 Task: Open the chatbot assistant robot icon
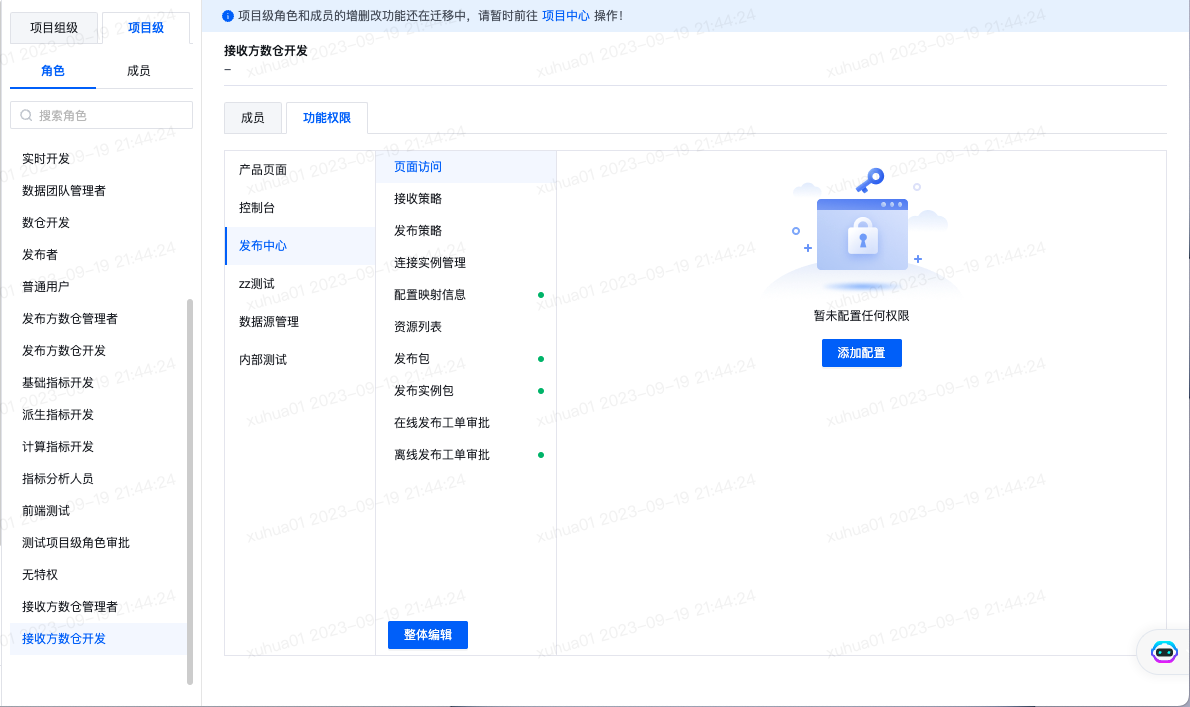pyautogui.click(x=1163, y=652)
